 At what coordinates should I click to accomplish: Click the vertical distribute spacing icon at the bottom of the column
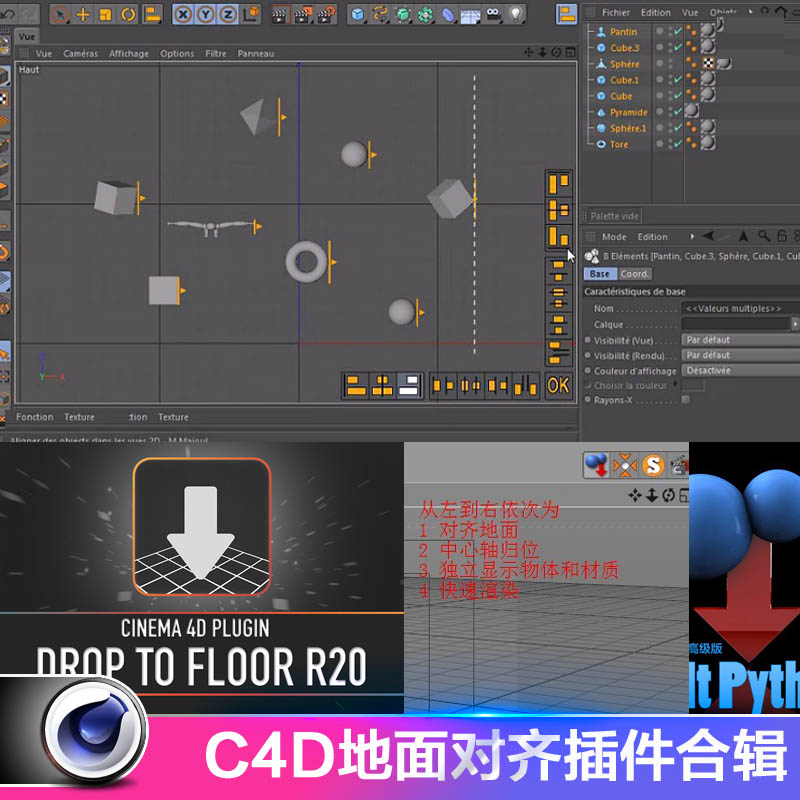point(559,353)
